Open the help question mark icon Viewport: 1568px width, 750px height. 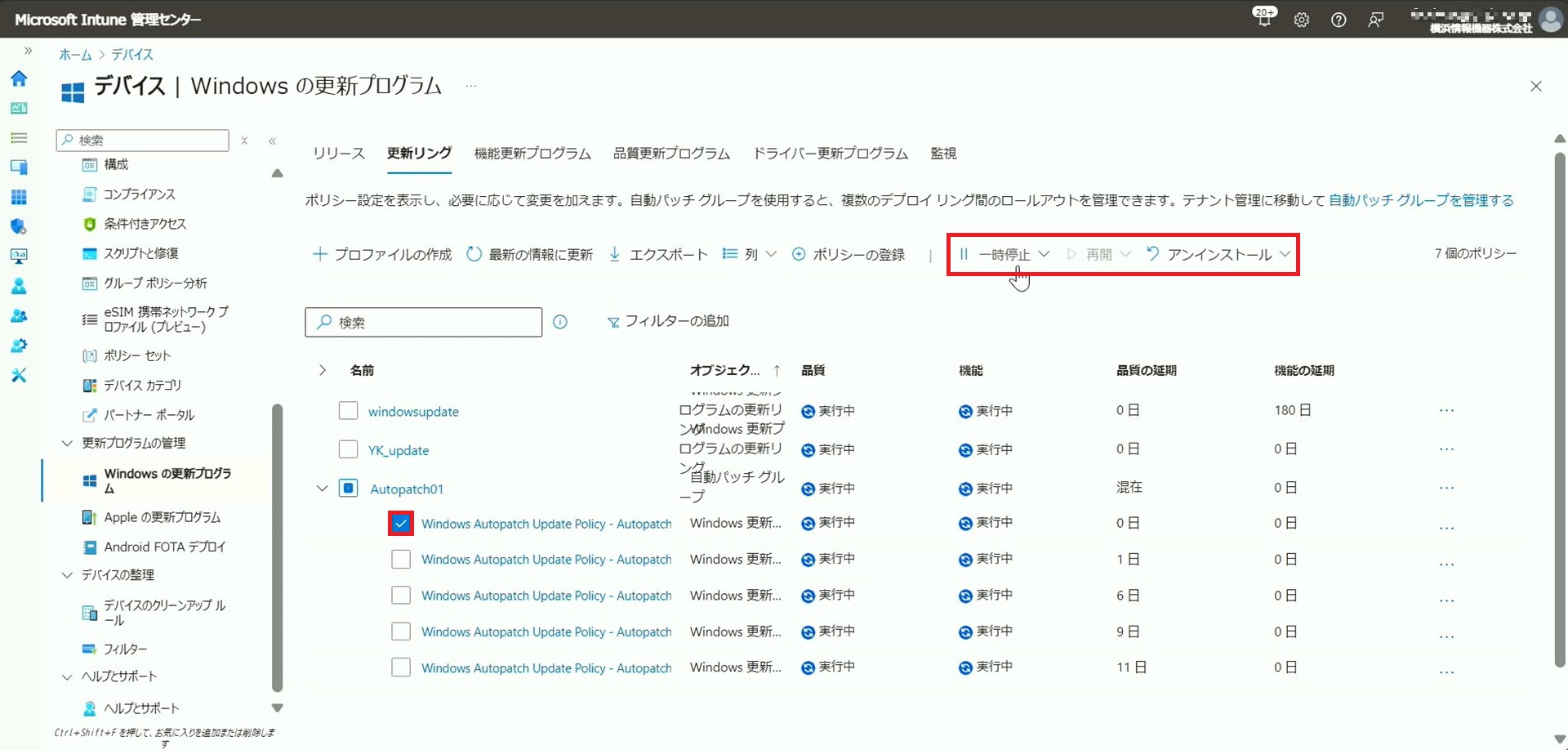coord(1339,20)
